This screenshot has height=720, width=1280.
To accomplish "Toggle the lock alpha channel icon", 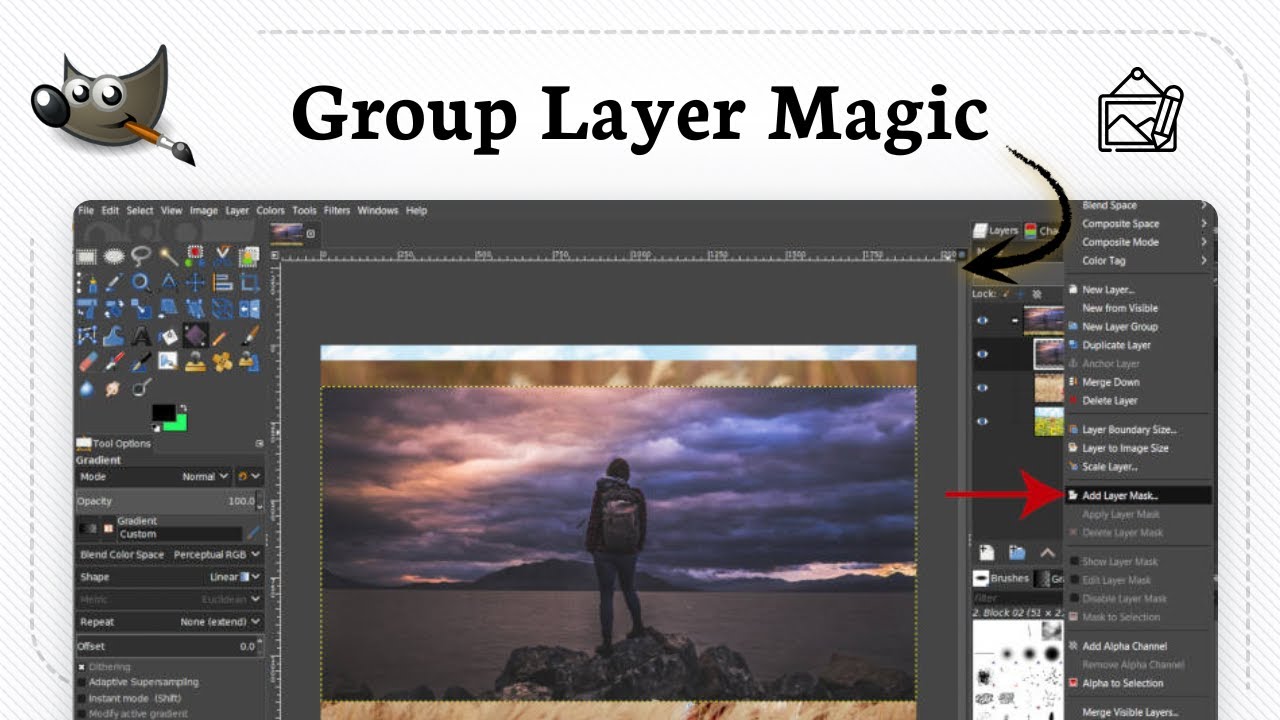I will (x=1036, y=294).
